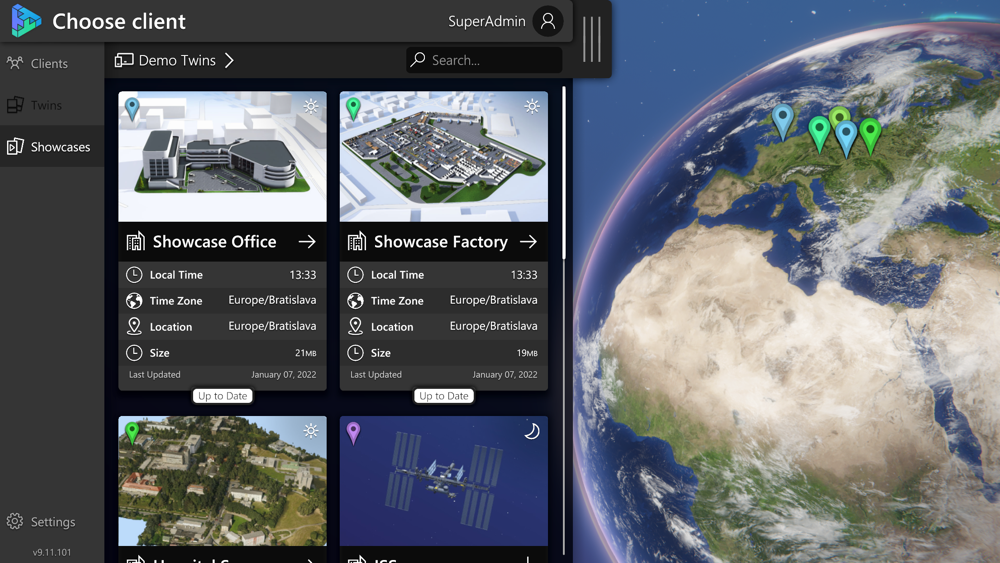Click the green pin on the campus card
Image resolution: width=1000 pixels, height=563 pixels.
pyautogui.click(x=132, y=433)
